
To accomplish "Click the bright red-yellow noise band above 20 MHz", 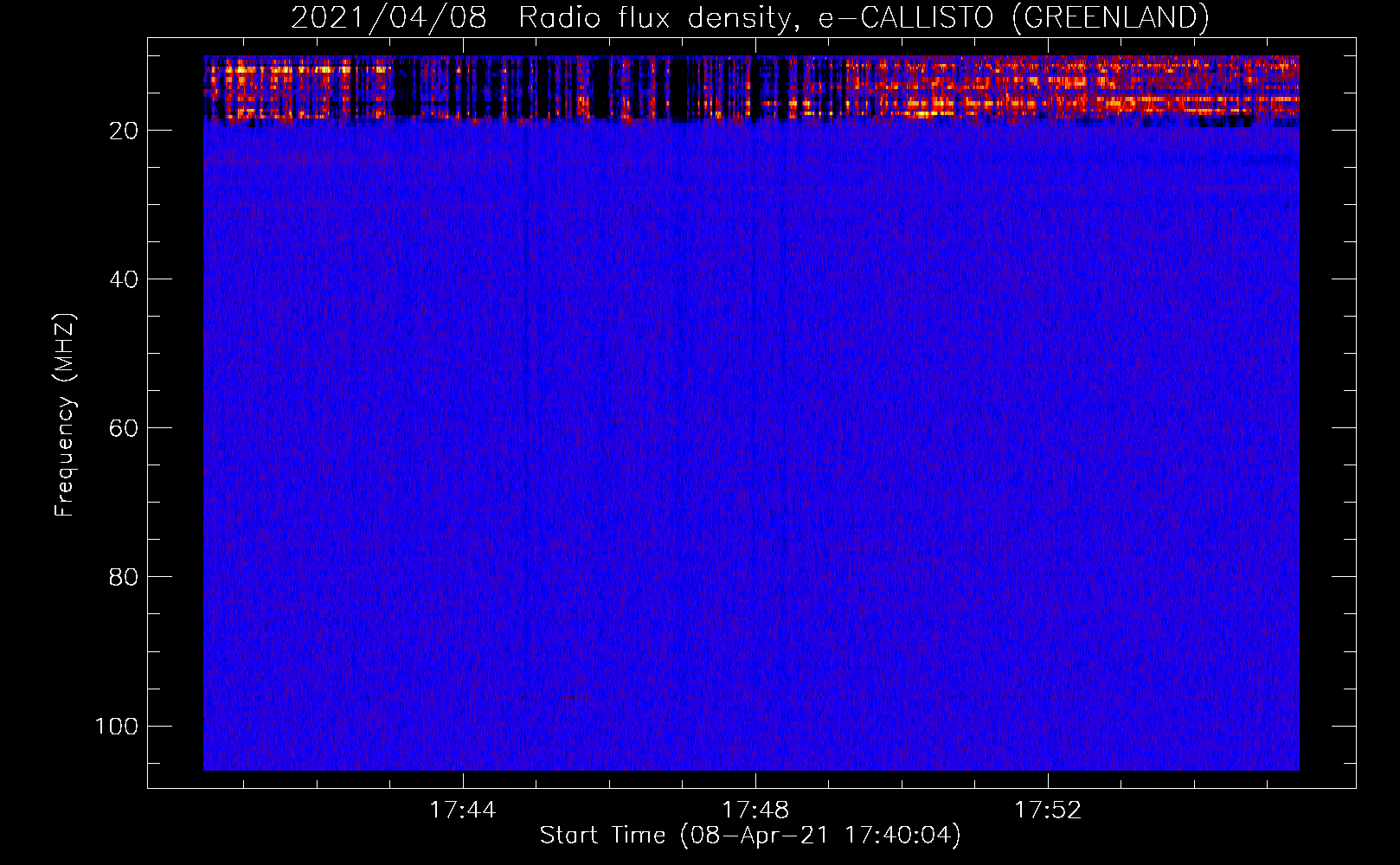I will [x=751, y=88].
